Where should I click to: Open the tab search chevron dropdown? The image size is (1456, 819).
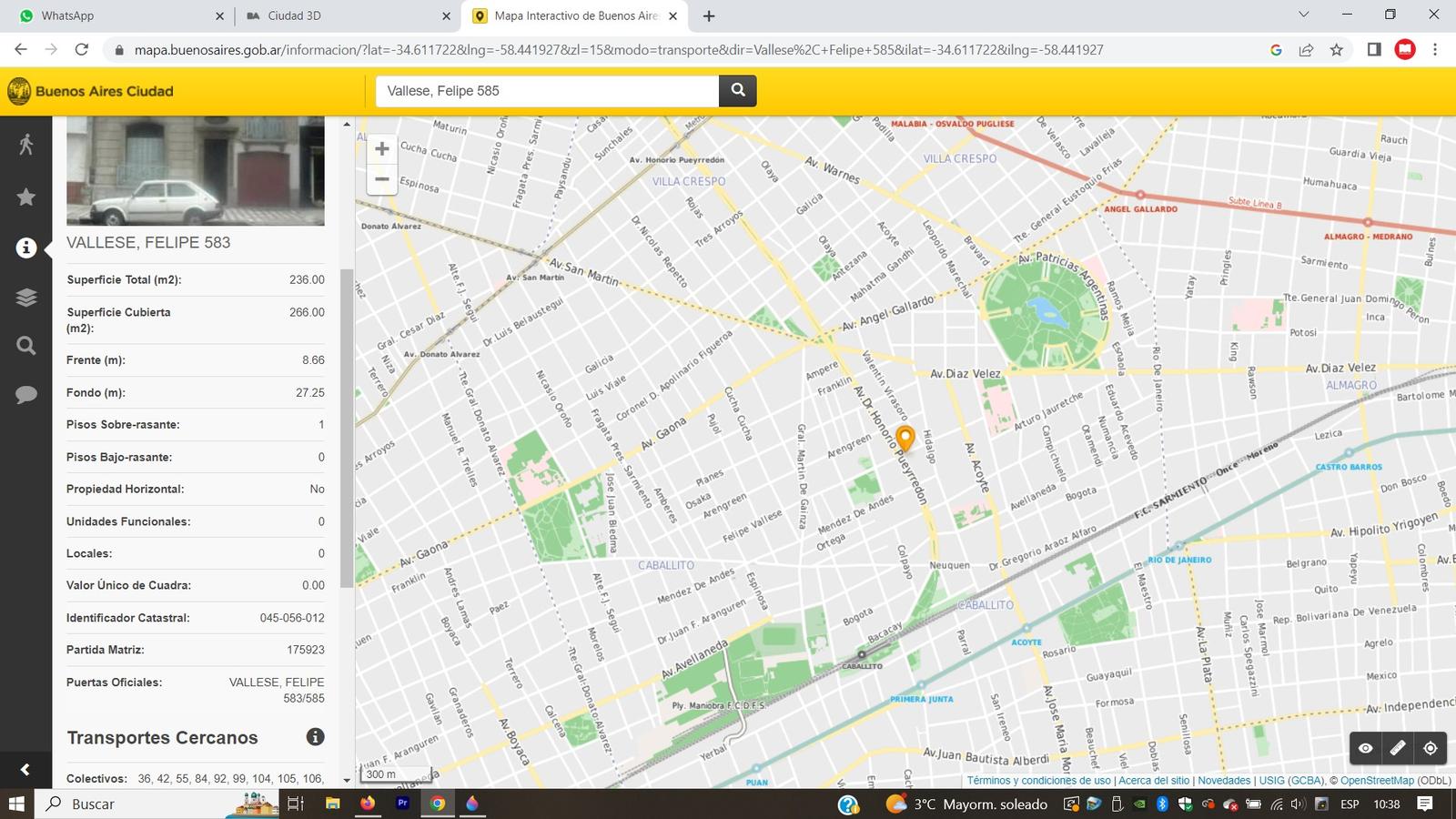tap(1303, 15)
